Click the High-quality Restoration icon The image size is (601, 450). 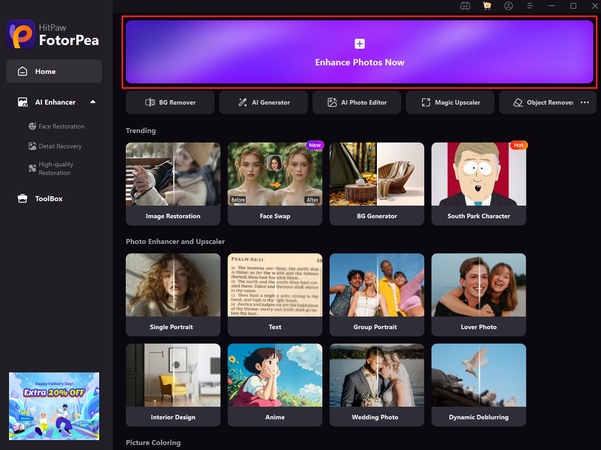click(x=32, y=168)
